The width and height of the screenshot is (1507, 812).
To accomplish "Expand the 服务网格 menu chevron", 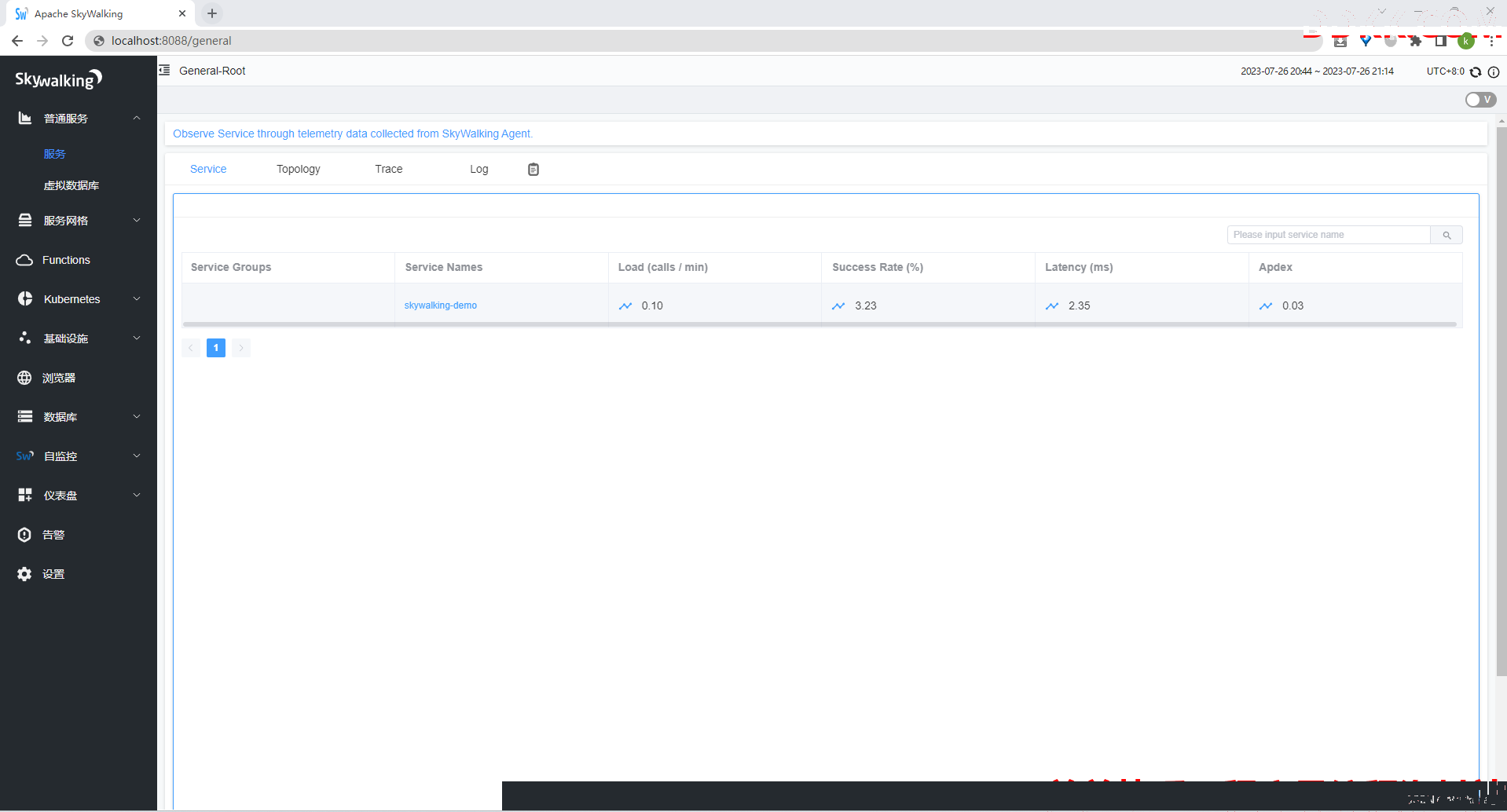I will point(137,220).
